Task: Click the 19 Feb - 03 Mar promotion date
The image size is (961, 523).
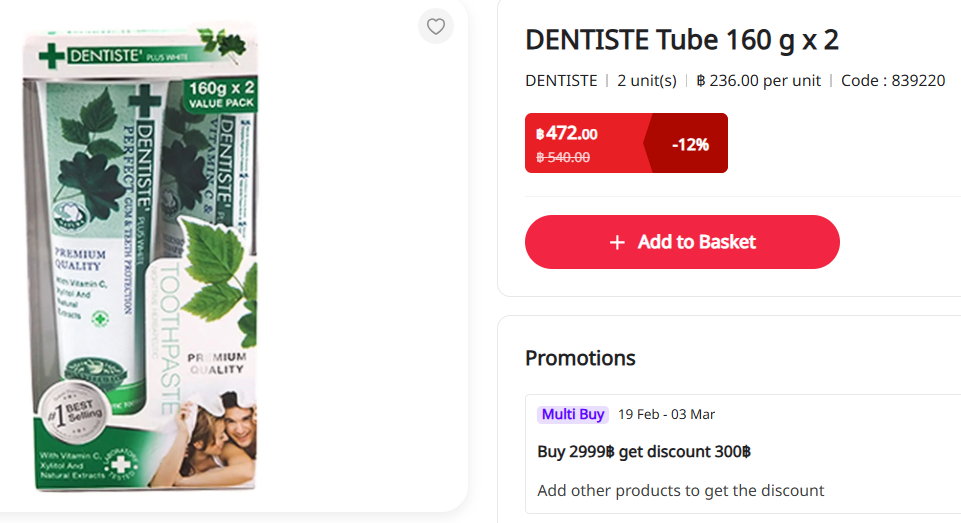Action: click(666, 414)
